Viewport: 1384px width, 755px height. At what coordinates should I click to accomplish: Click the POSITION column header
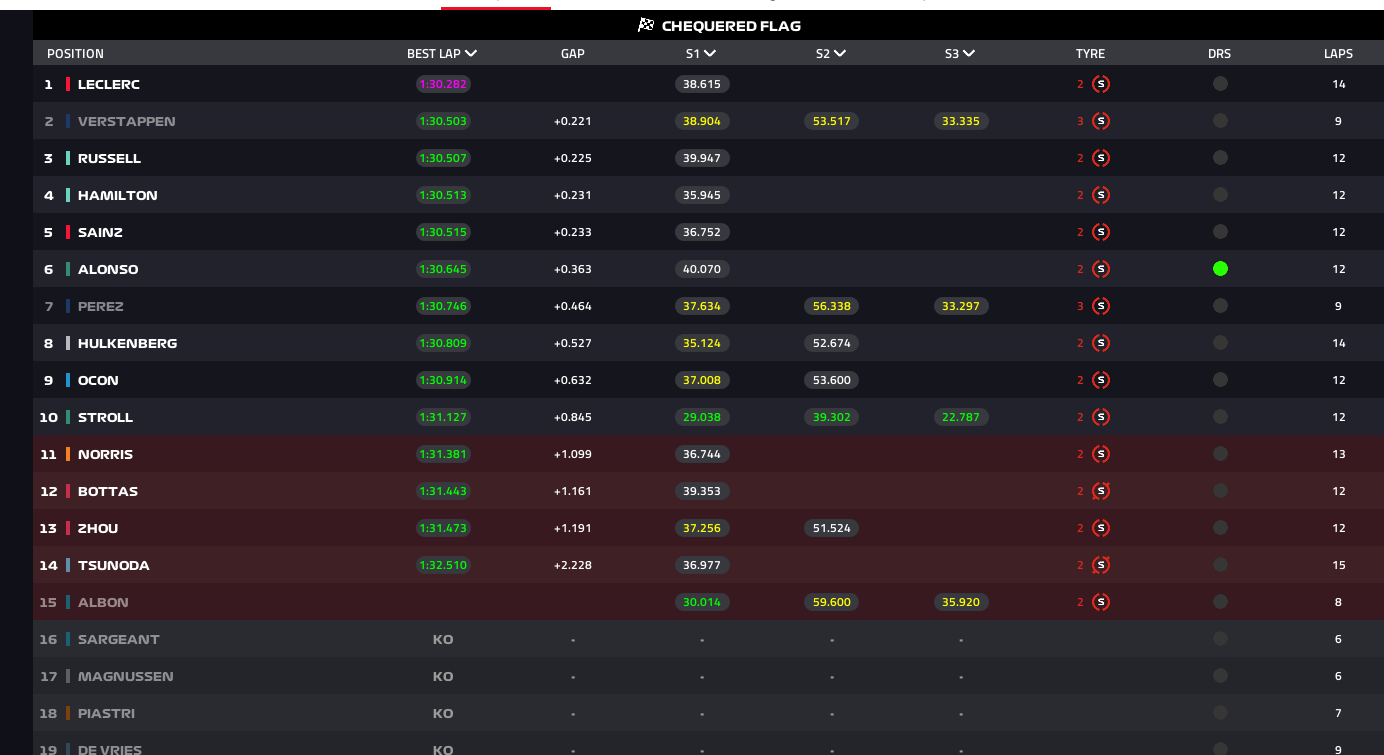click(75, 54)
